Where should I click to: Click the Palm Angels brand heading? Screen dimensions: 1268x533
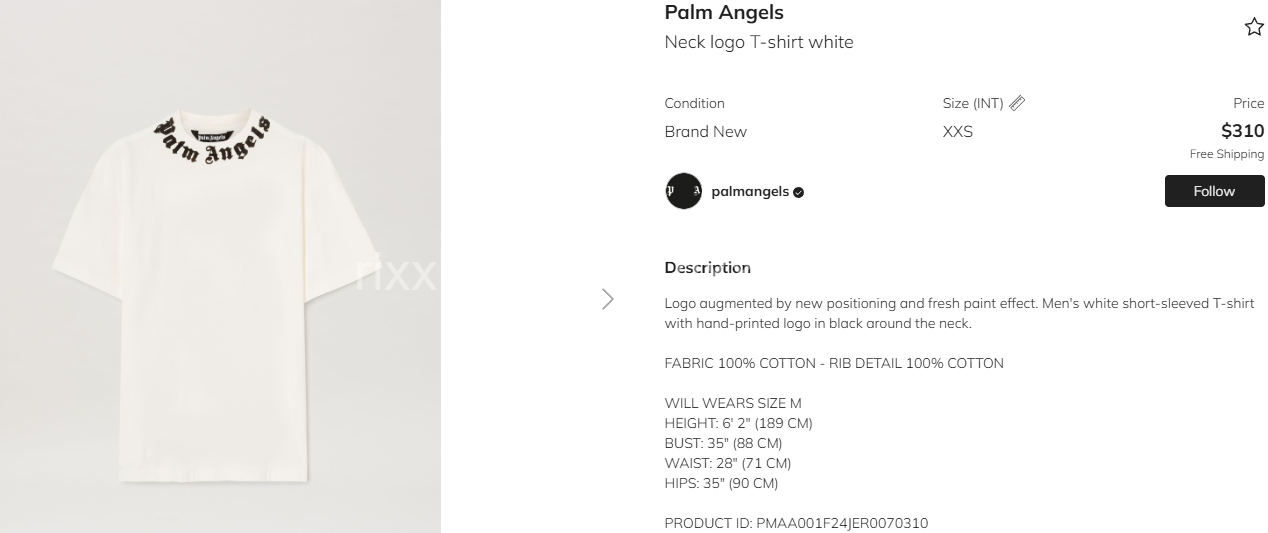point(724,13)
